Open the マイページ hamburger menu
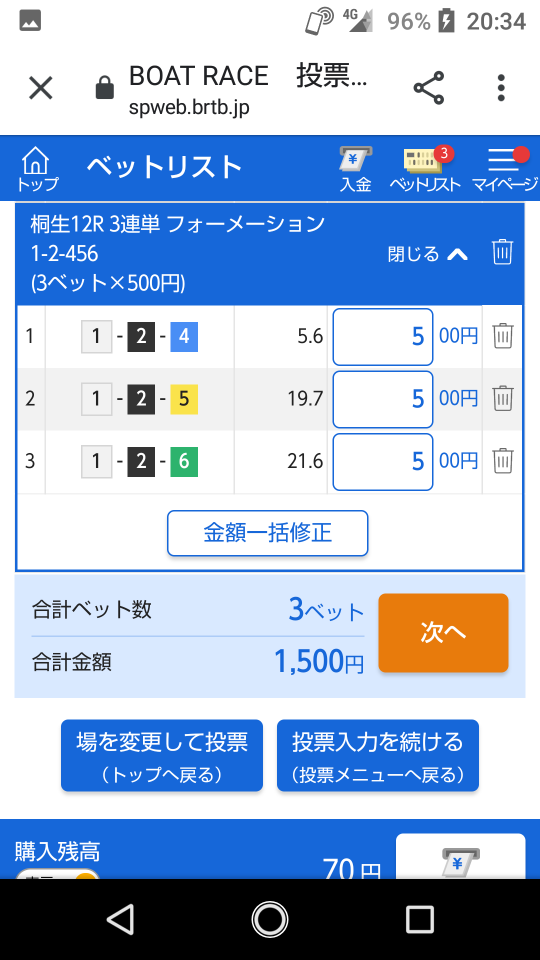Viewport: 540px width, 960px height. click(506, 169)
